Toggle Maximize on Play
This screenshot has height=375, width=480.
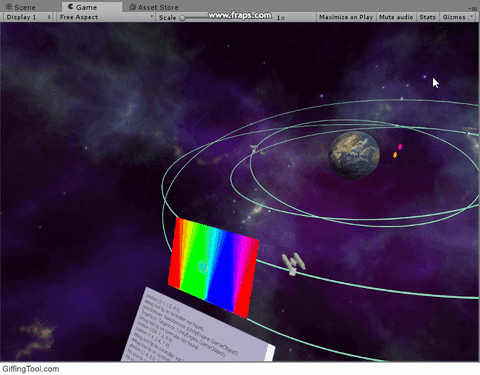pyautogui.click(x=346, y=17)
